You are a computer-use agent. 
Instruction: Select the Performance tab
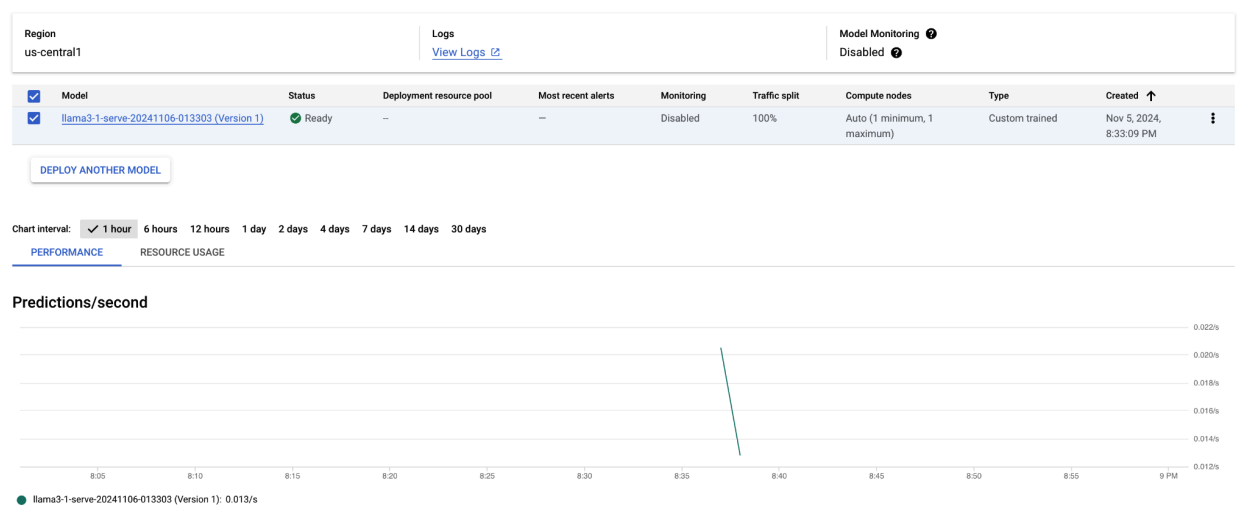click(x=67, y=252)
